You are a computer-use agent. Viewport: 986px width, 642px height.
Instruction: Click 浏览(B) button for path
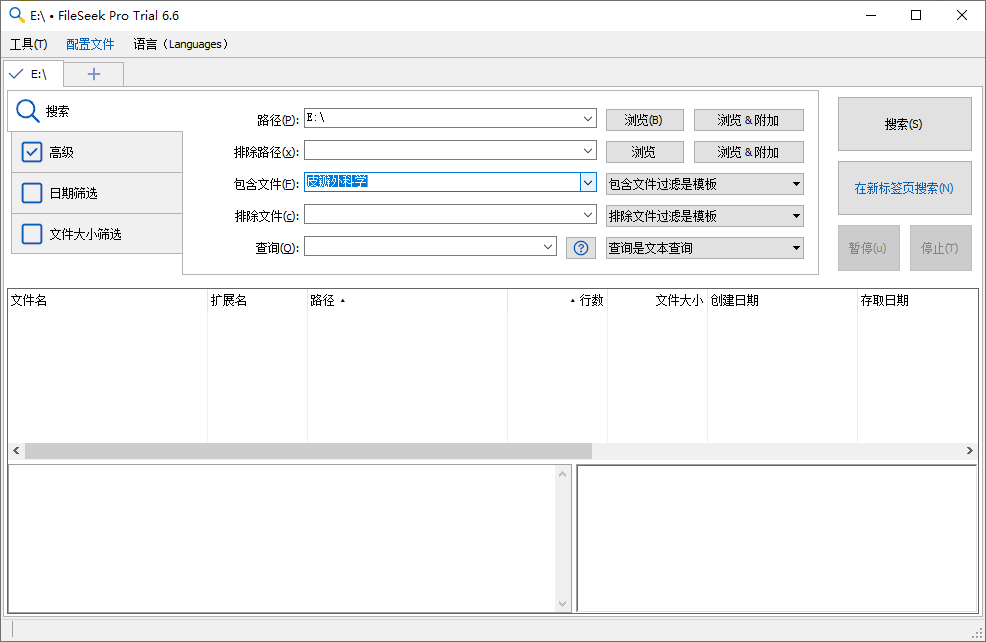click(645, 120)
